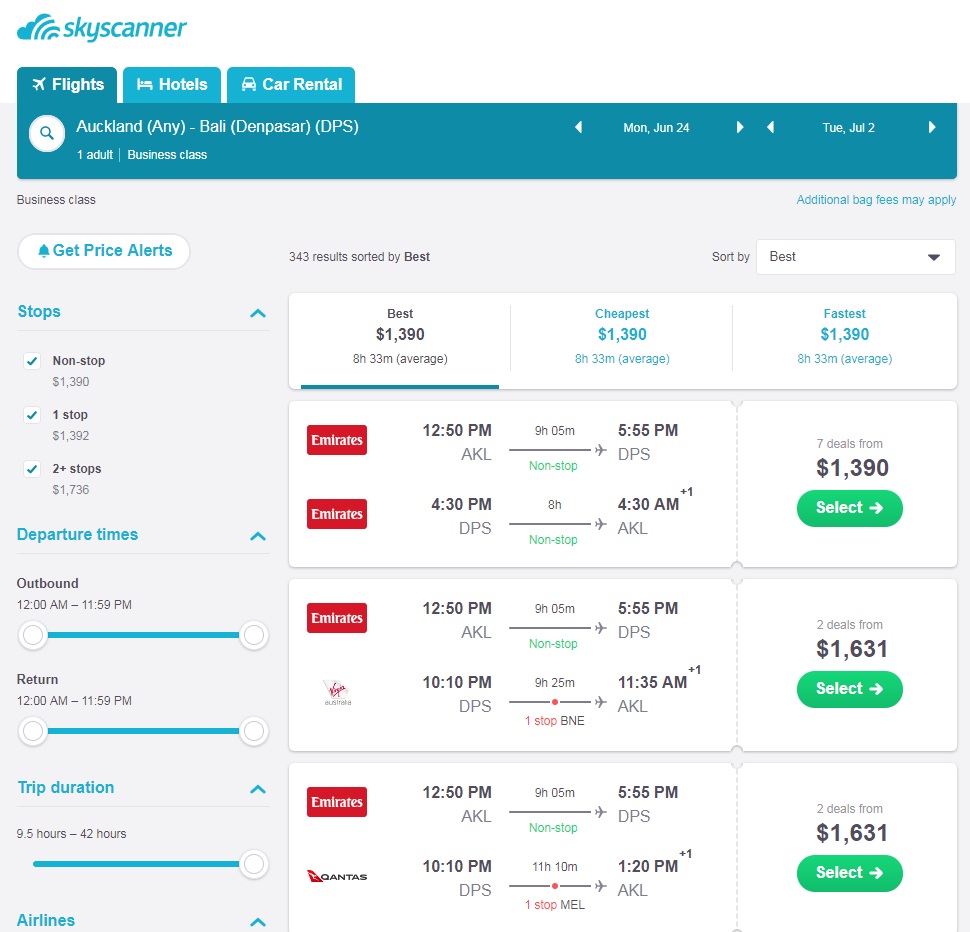Toggle the Non-stop checkbox

tap(32, 361)
